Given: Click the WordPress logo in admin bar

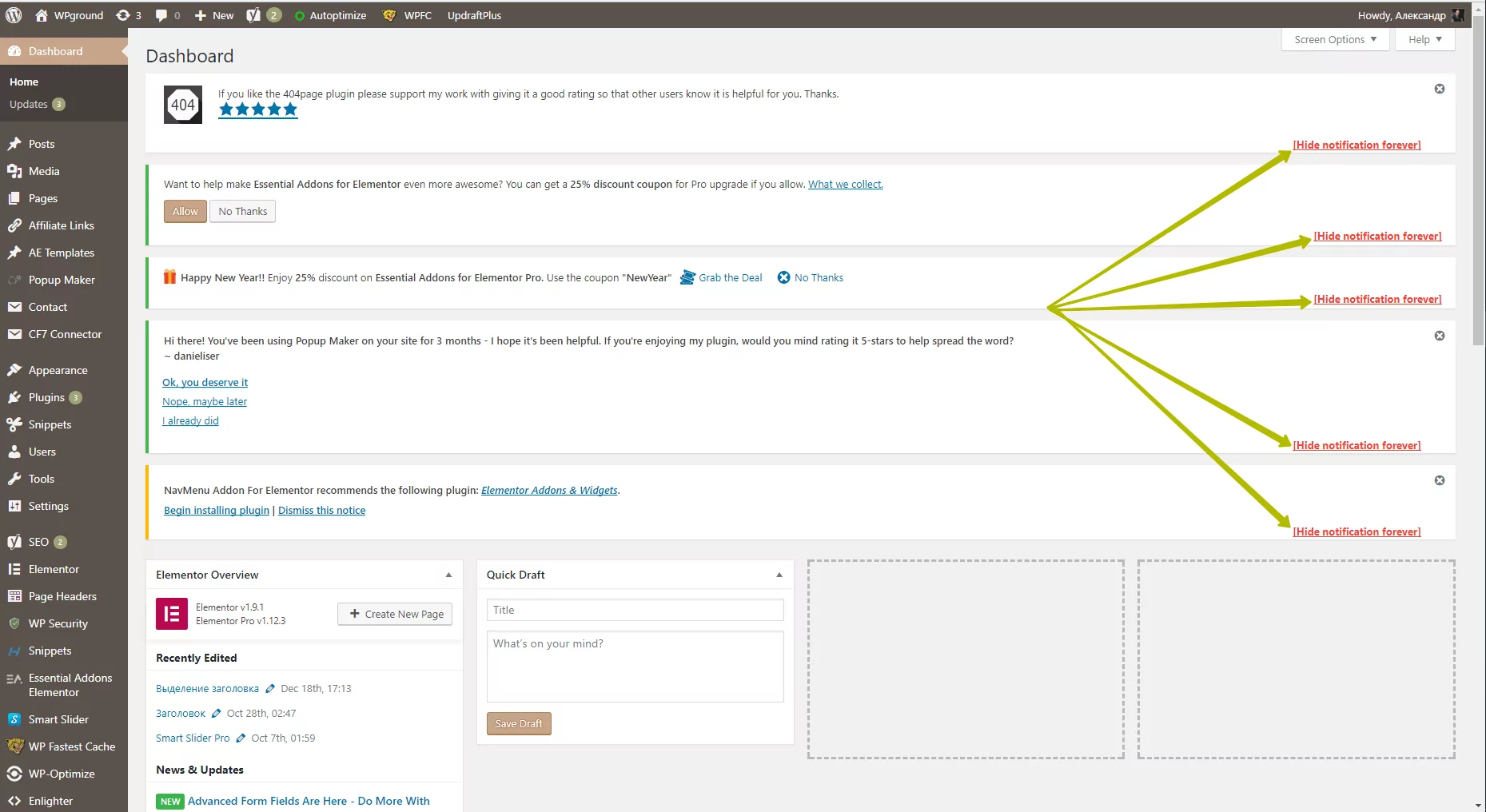Looking at the screenshot, I should (14, 15).
